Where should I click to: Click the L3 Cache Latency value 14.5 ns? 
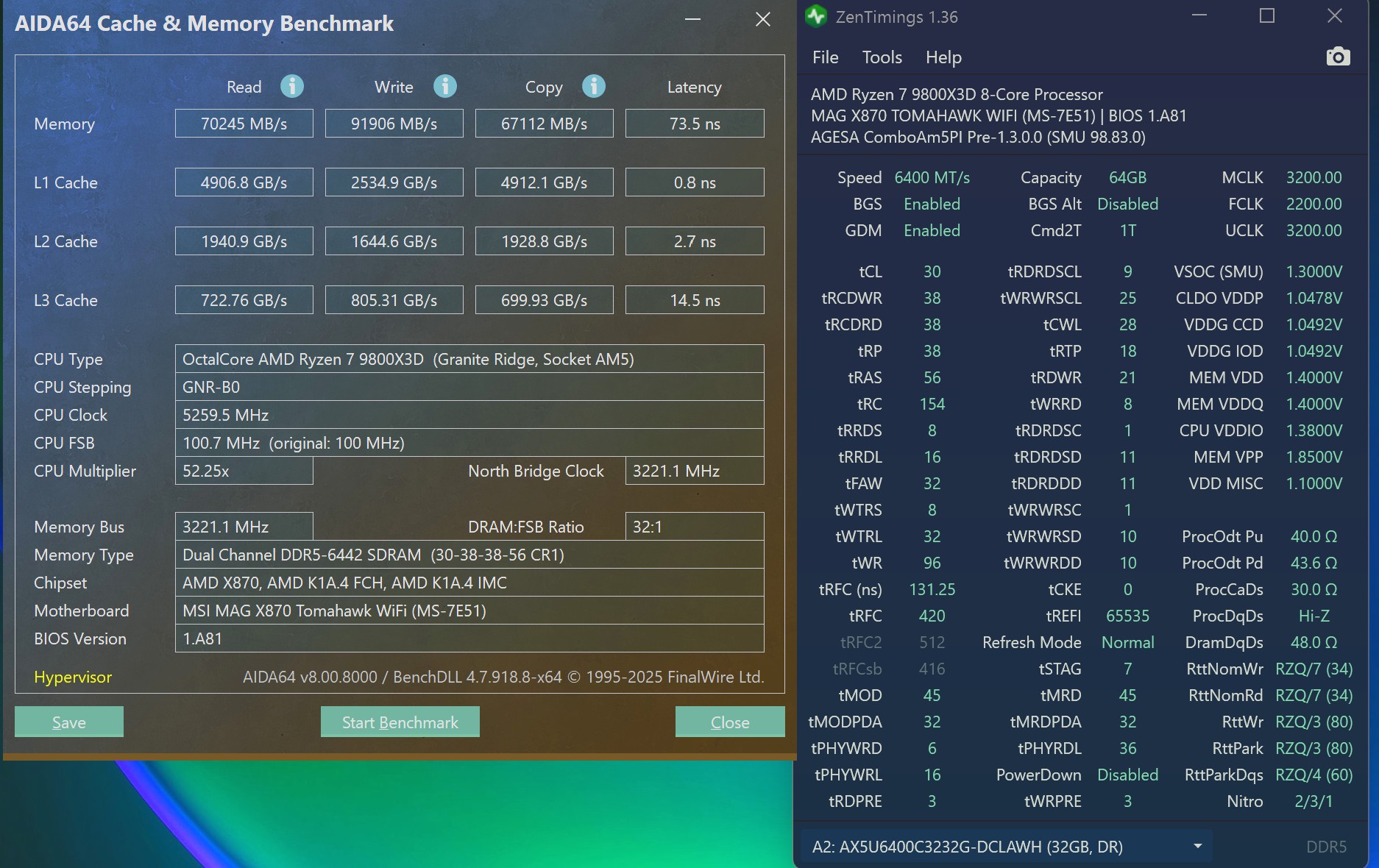(695, 300)
